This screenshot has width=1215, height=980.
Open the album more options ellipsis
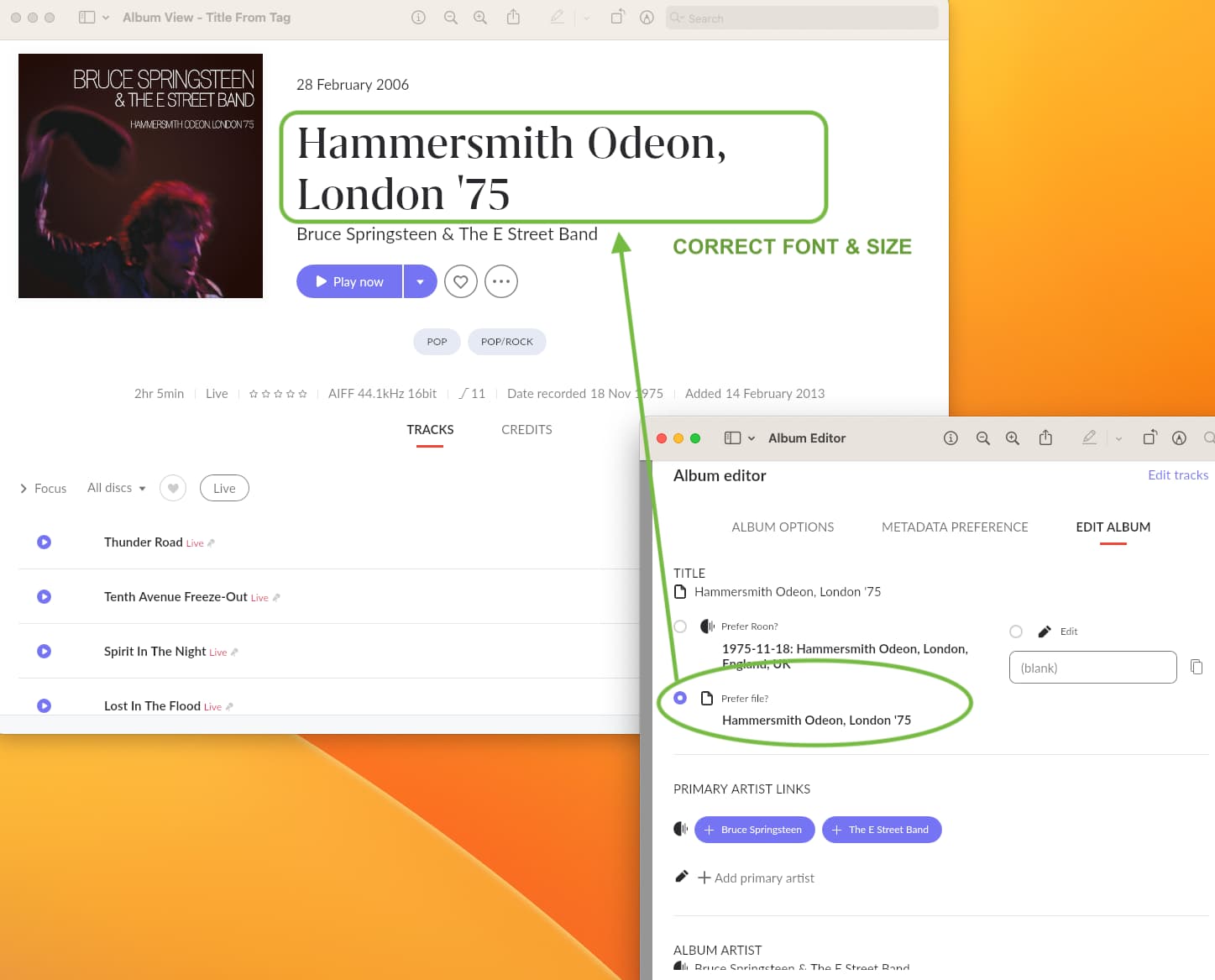501,281
